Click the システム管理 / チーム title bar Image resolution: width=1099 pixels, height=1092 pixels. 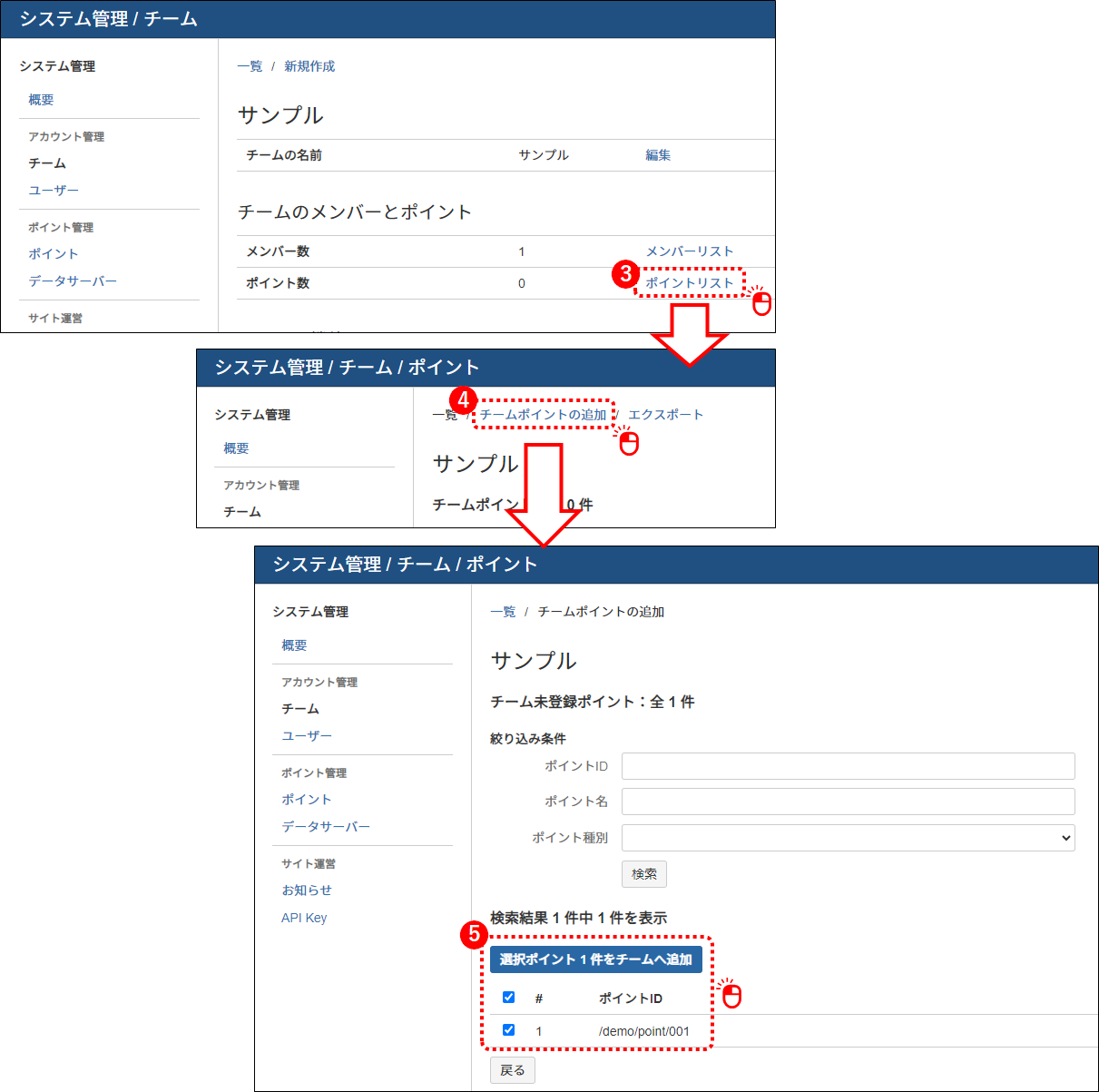click(x=388, y=19)
